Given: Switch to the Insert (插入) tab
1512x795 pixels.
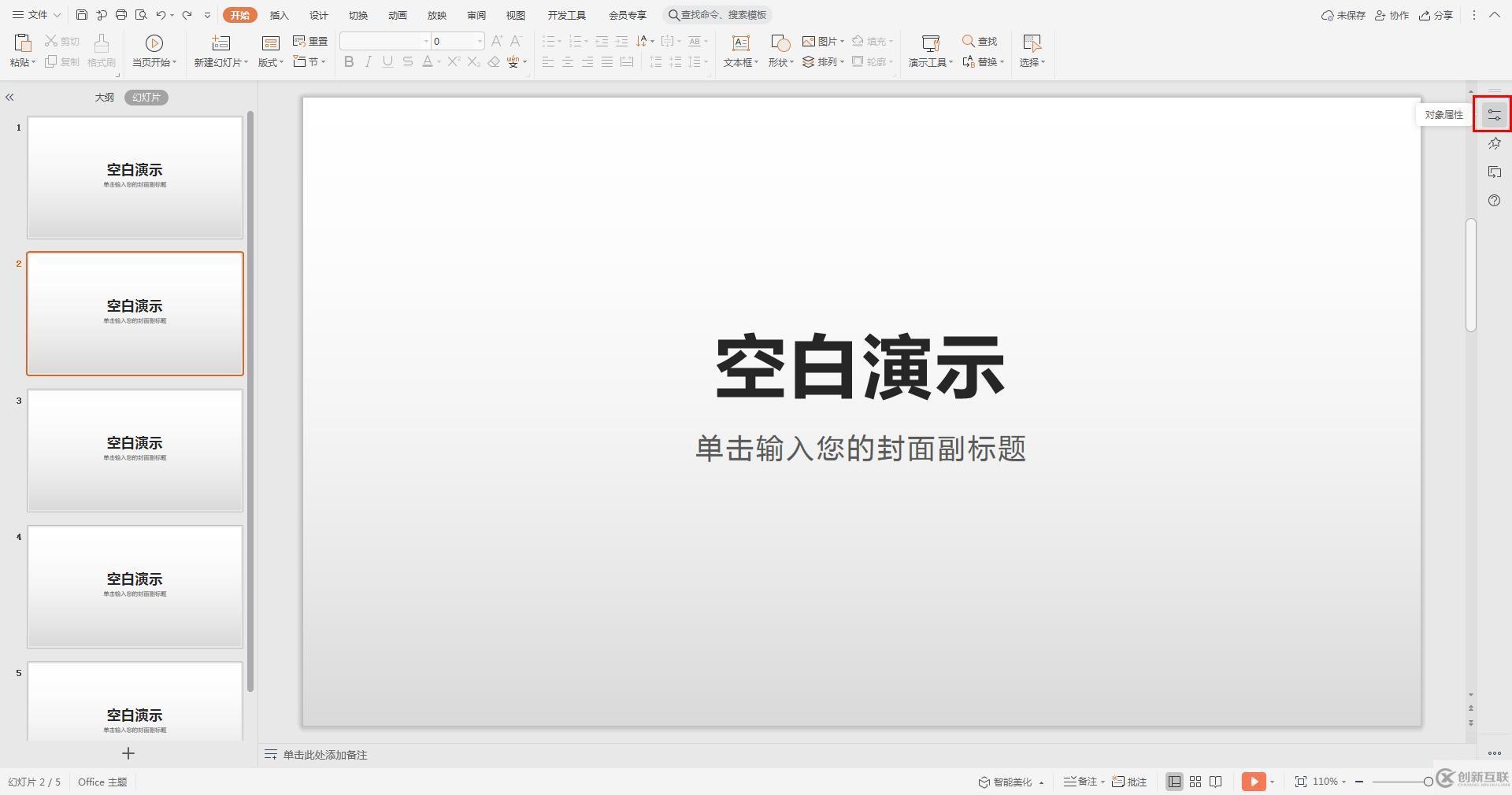Looking at the screenshot, I should (280, 15).
